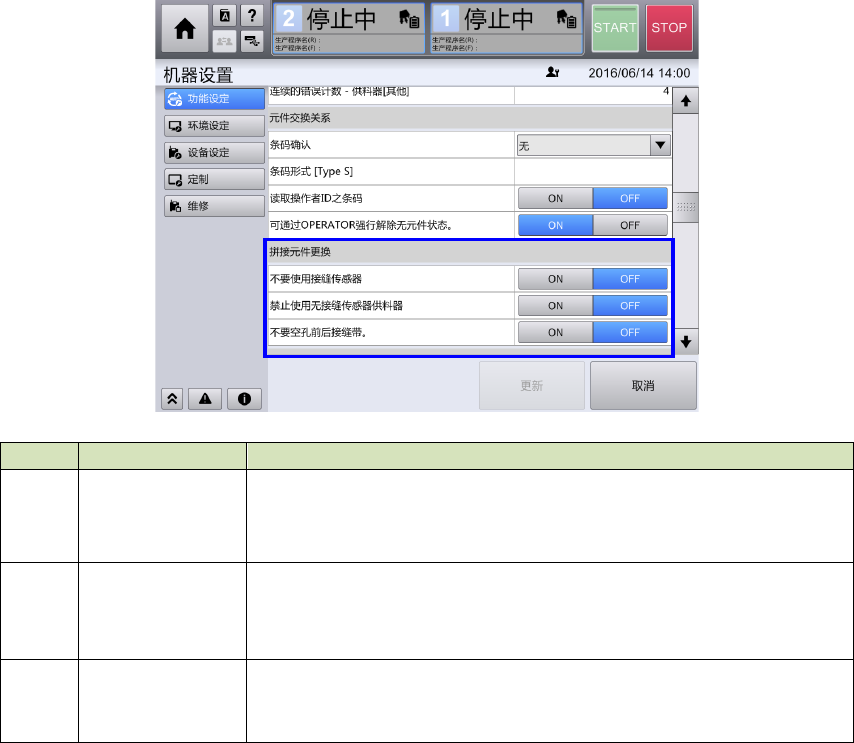Click the 设备设定 icon
Viewport: 854px width, 743px height.
pyautogui.click(x=175, y=153)
